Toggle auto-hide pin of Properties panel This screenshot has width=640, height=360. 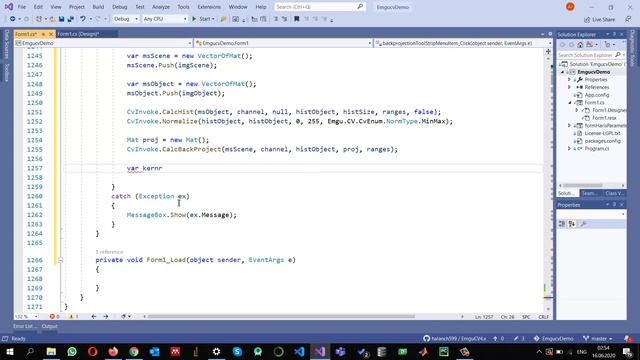point(614,204)
